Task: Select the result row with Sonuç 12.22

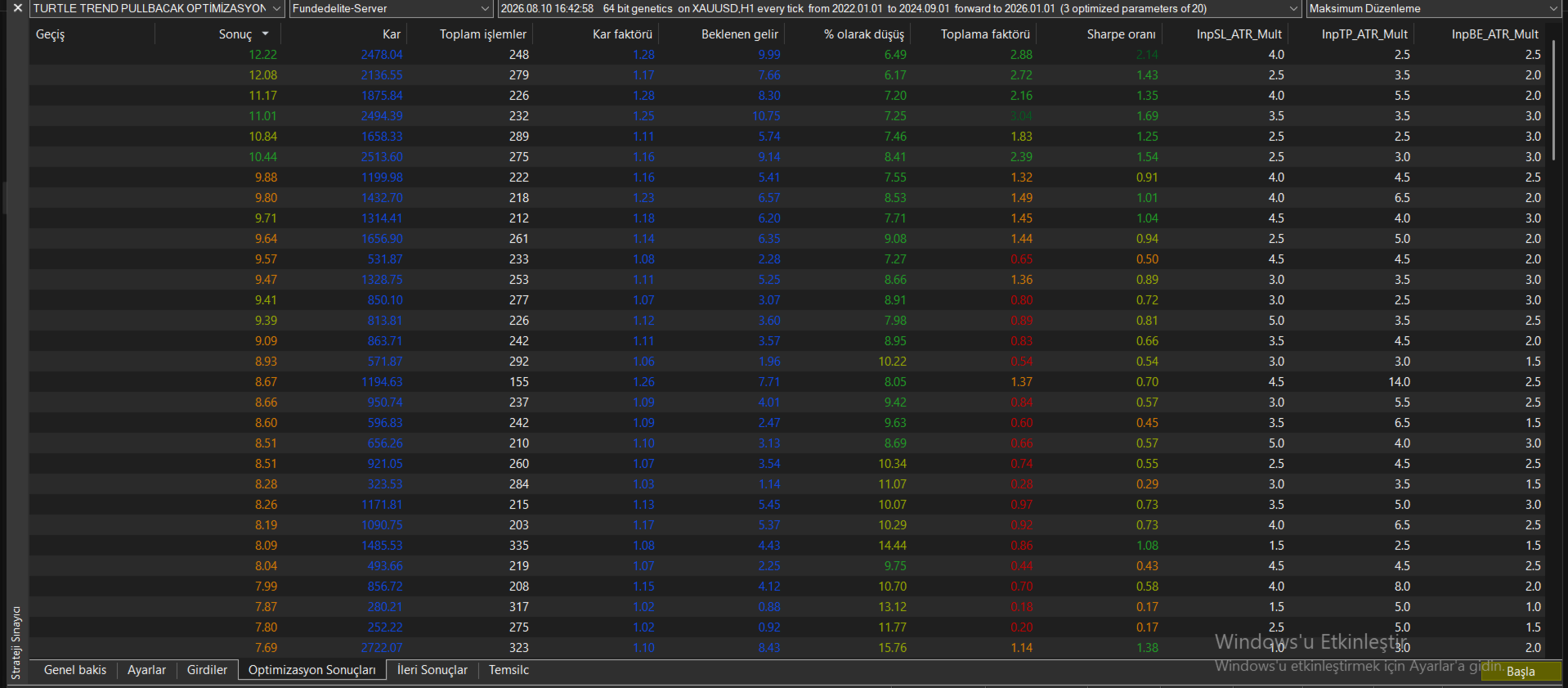Action: click(x=787, y=55)
